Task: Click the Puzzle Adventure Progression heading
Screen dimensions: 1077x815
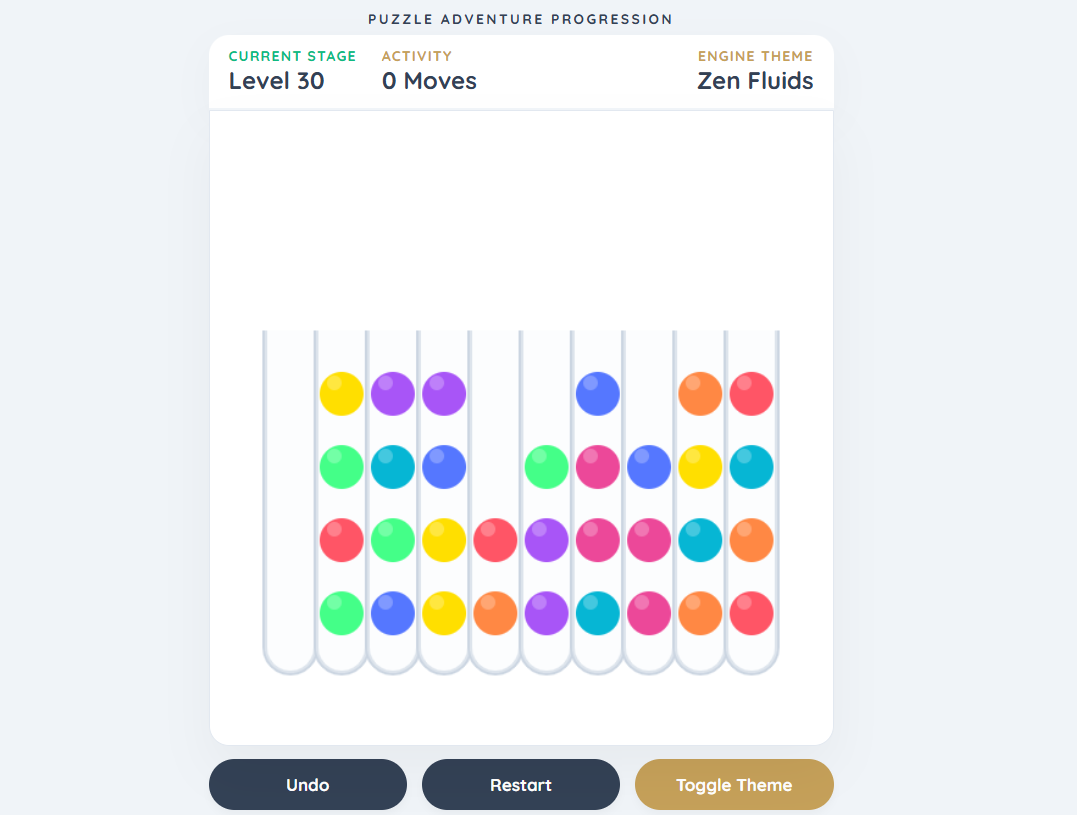Action: pyautogui.click(x=521, y=19)
